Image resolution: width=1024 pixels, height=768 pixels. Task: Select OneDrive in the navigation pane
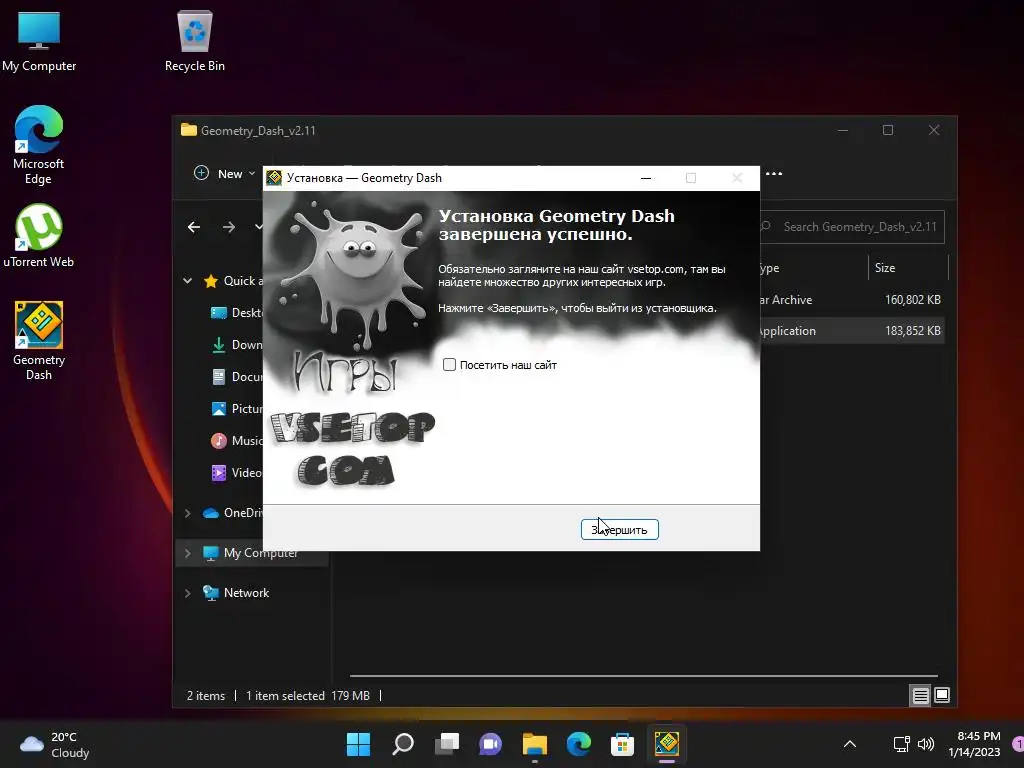tap(232, 513)
